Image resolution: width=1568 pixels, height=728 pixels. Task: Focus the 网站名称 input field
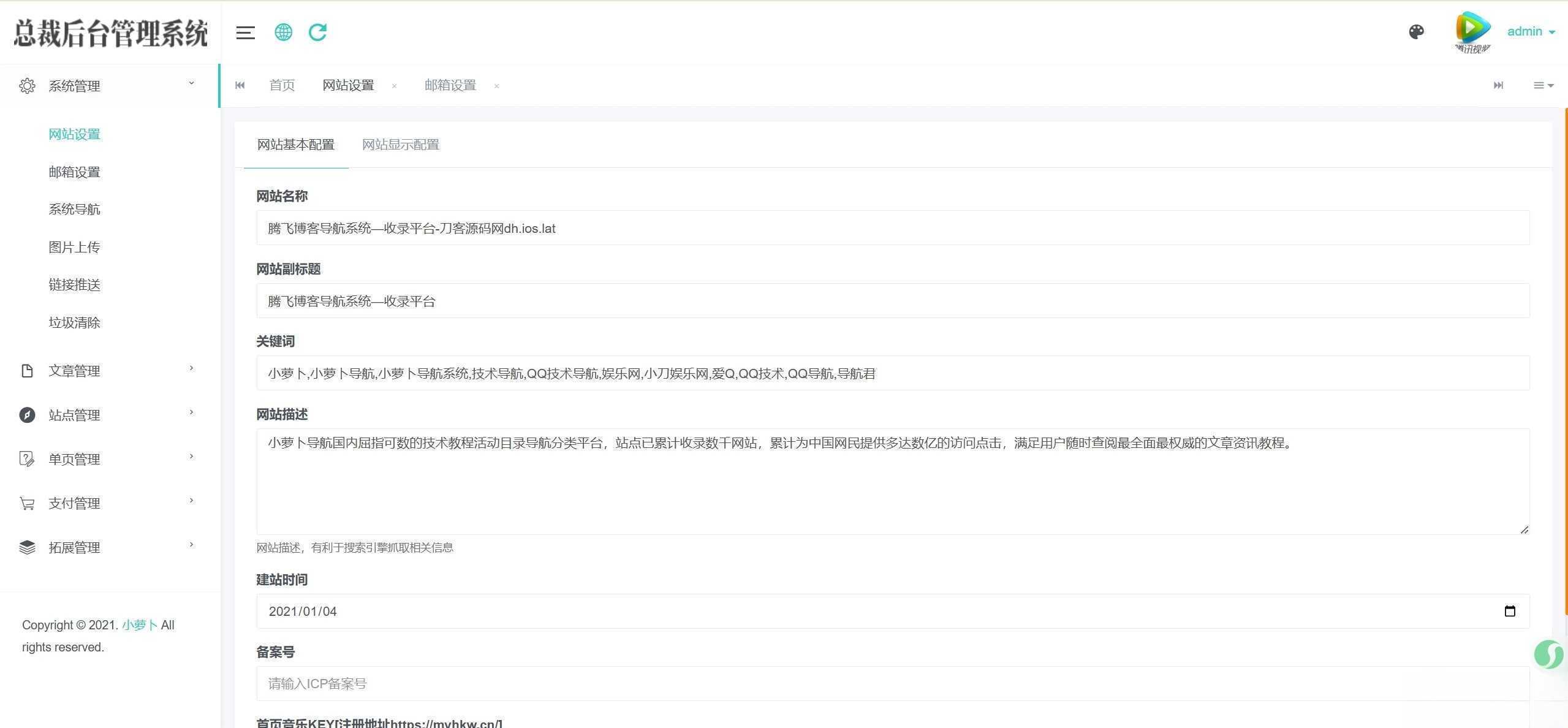tap(893, 228)
